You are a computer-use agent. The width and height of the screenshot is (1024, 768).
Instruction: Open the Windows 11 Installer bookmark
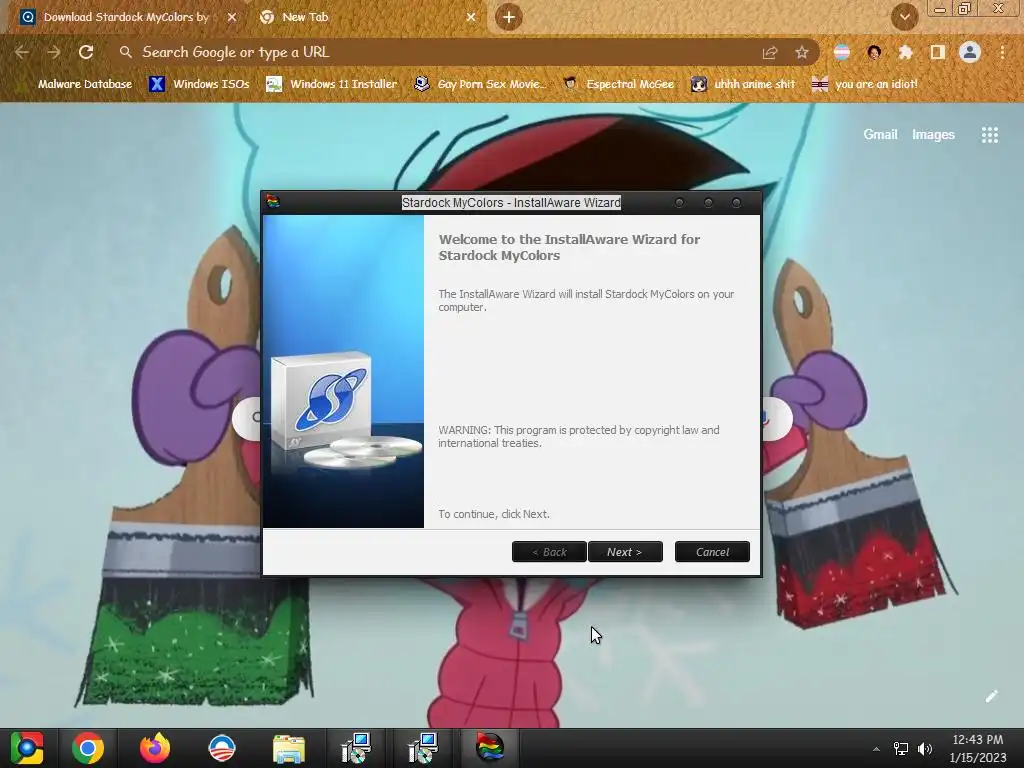coord(332,84)
